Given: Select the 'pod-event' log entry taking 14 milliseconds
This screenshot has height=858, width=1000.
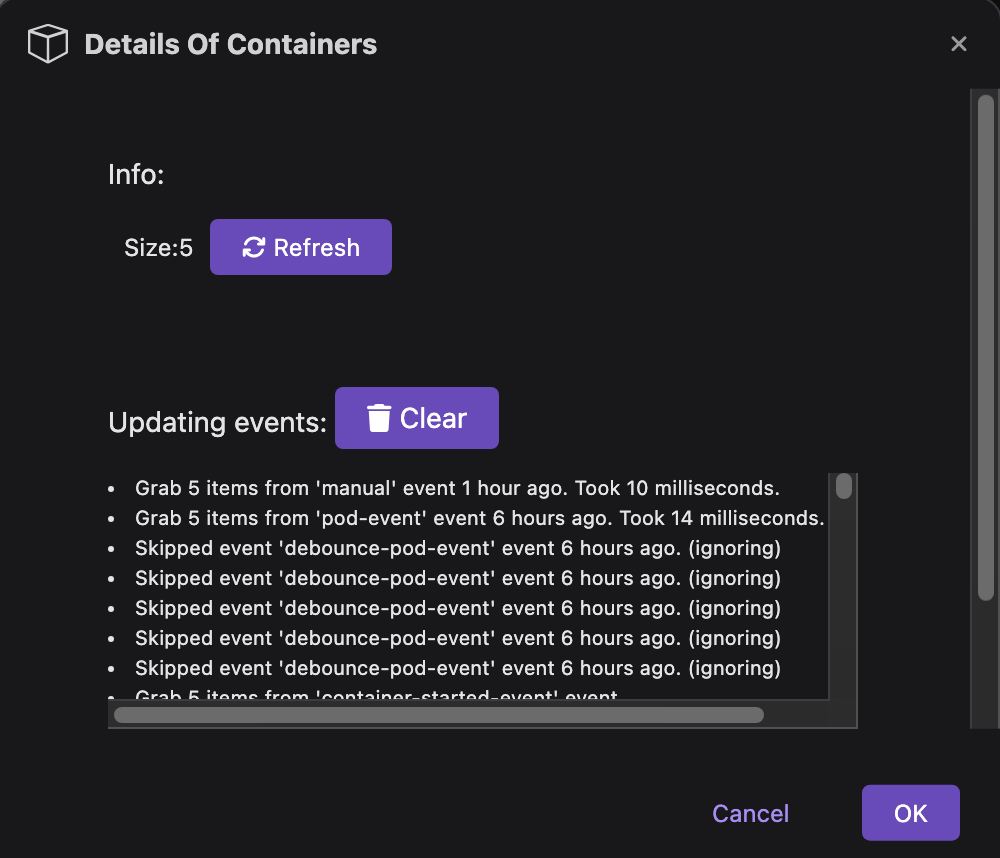Looking at the screenshot, I should (x=478, y=518).
